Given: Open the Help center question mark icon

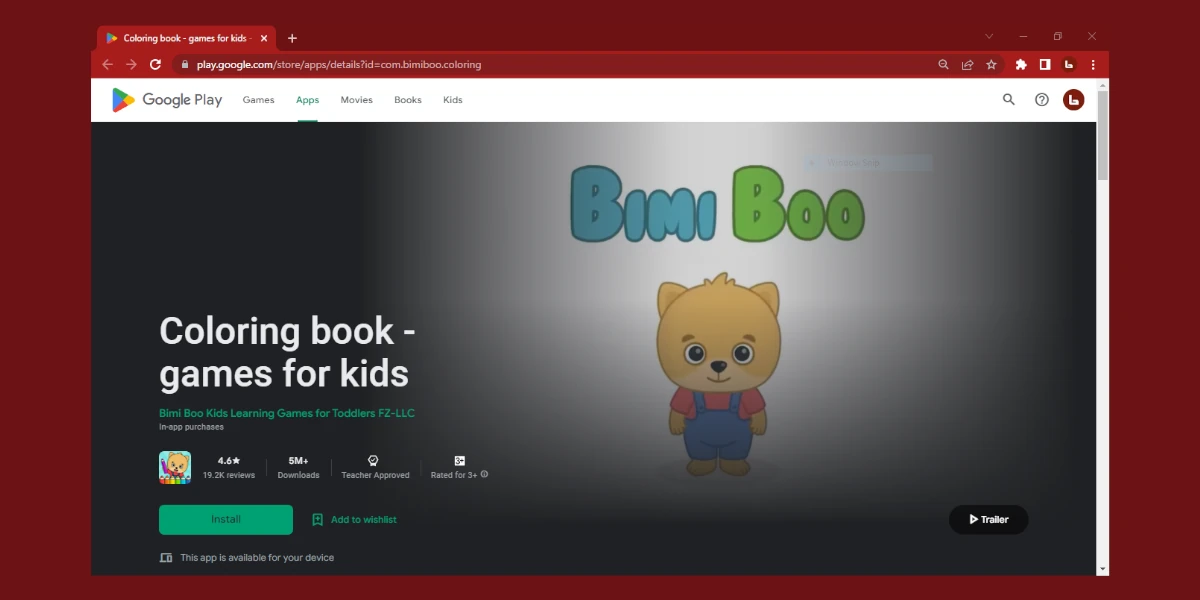Looking at the screenshot, I should tap(1042, 99).
